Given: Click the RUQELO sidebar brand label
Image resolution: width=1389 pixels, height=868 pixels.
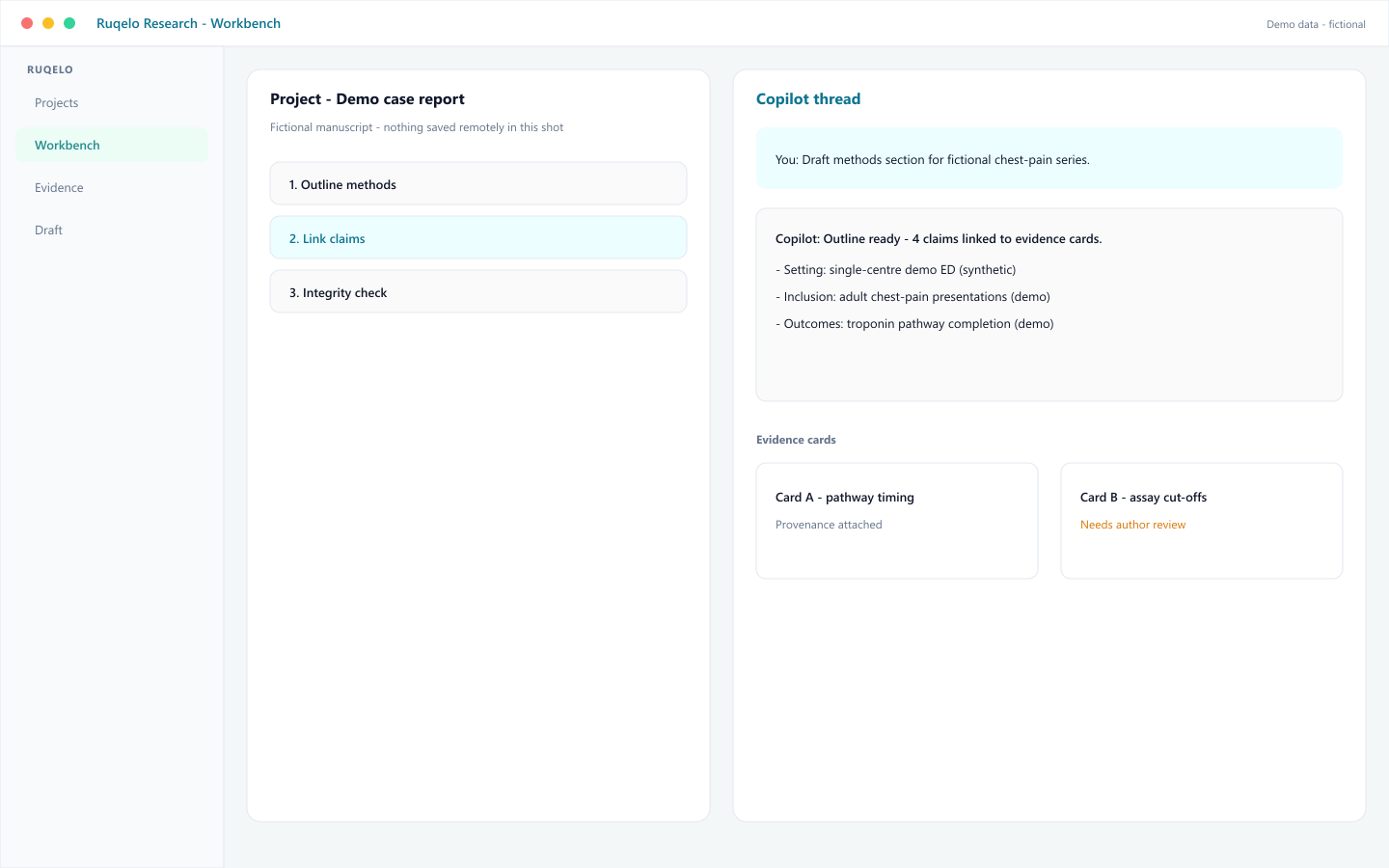Looking at the screenshot, I should point(50,69).
